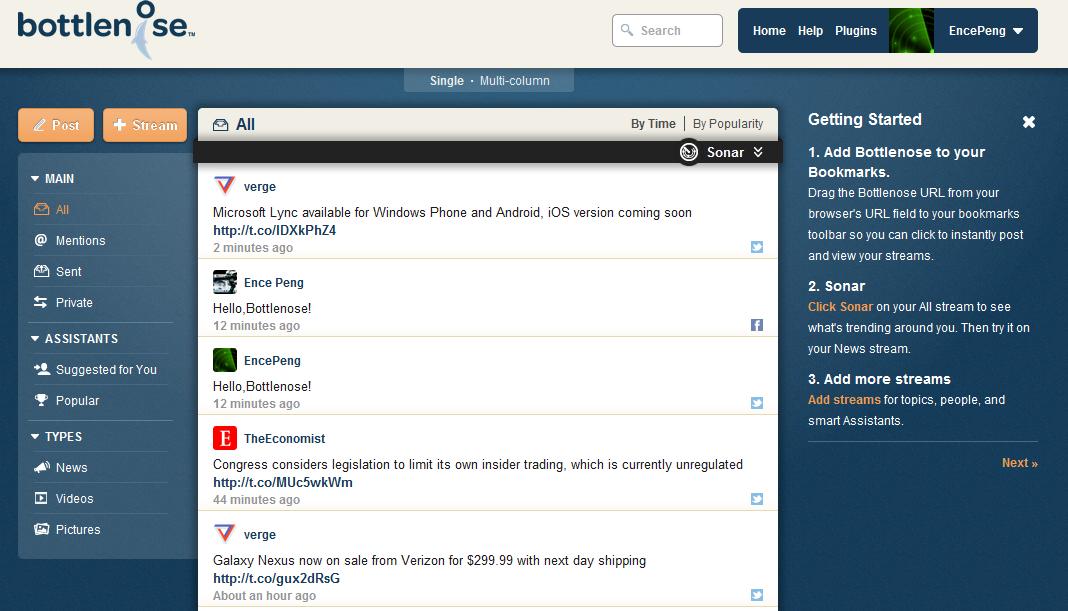Open link http://t.co/MUc5wkWm
This screenshot has height=611, width=1068.
[x=283, y=482]
